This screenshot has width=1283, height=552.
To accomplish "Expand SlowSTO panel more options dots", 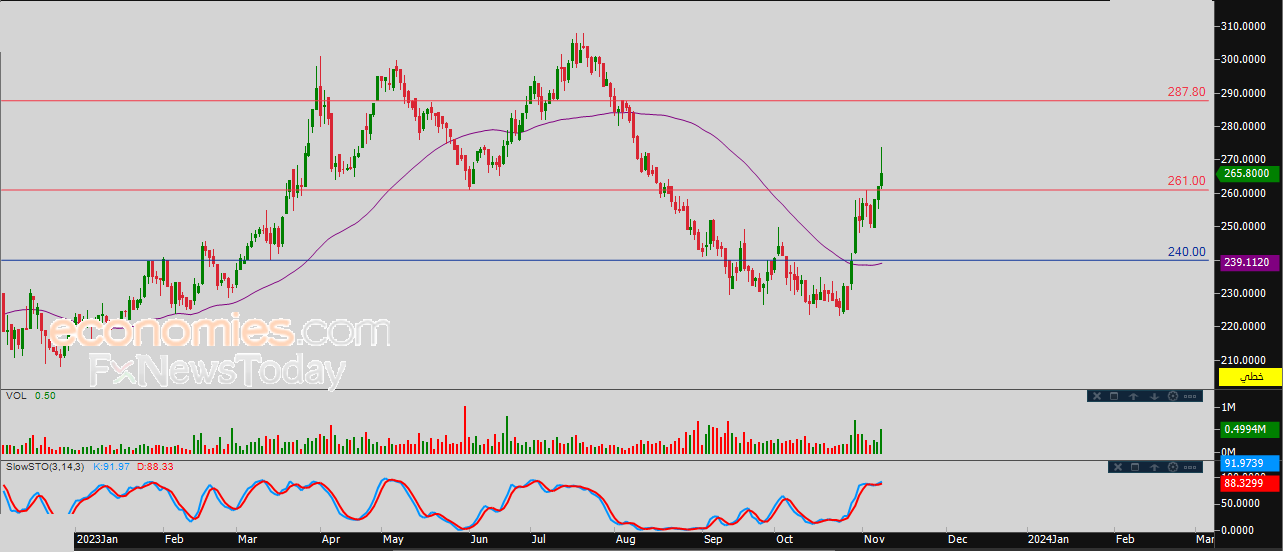I will click(x=1190, y=467).
